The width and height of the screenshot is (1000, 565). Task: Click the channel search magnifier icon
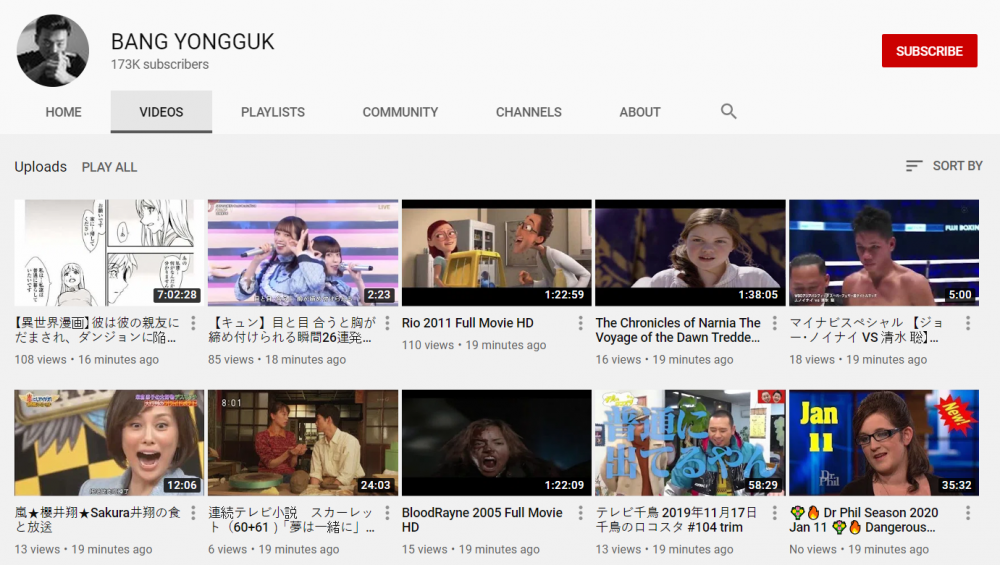728,112
